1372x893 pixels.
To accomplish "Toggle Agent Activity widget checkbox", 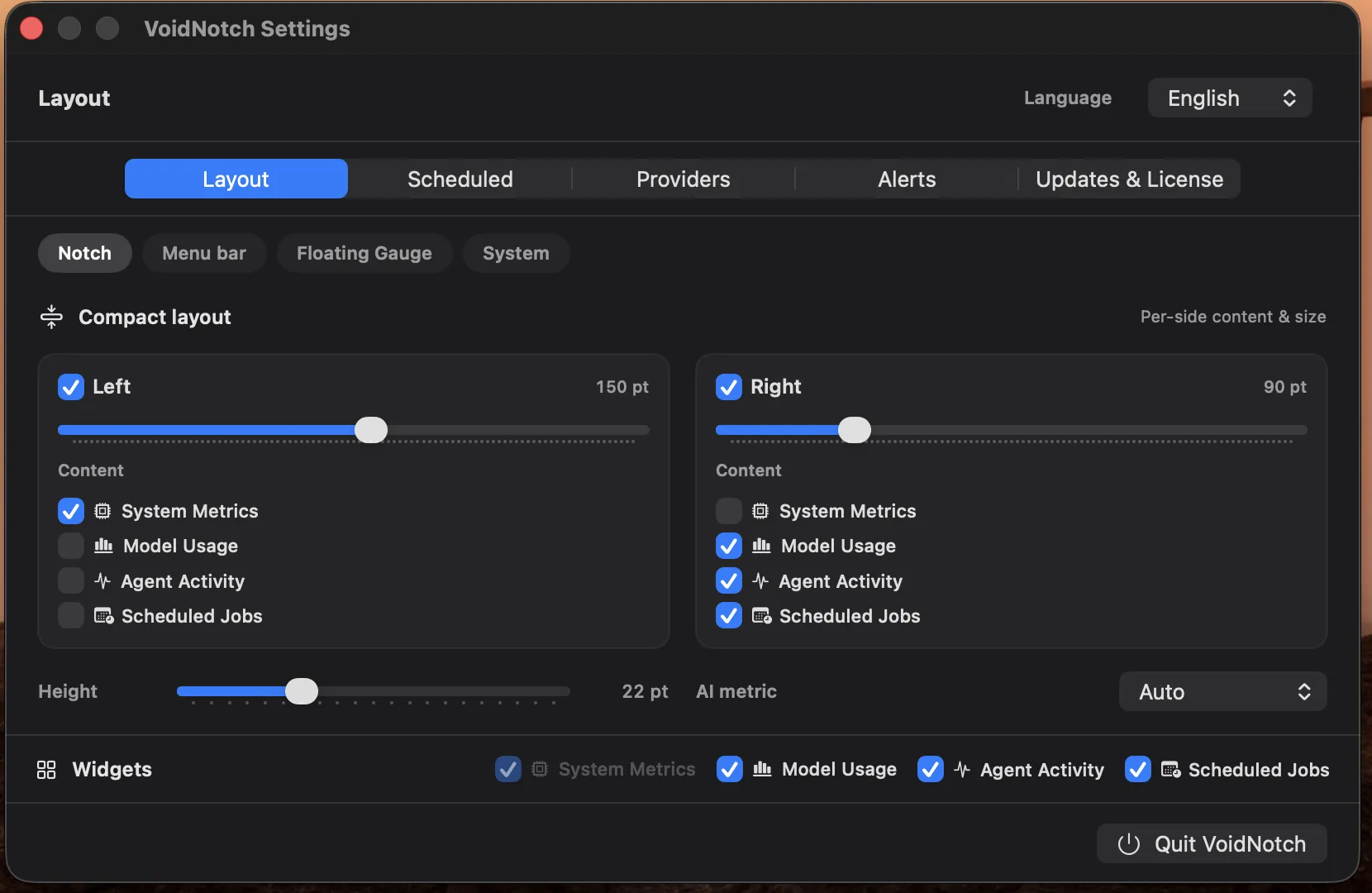I will click(931, 769).
